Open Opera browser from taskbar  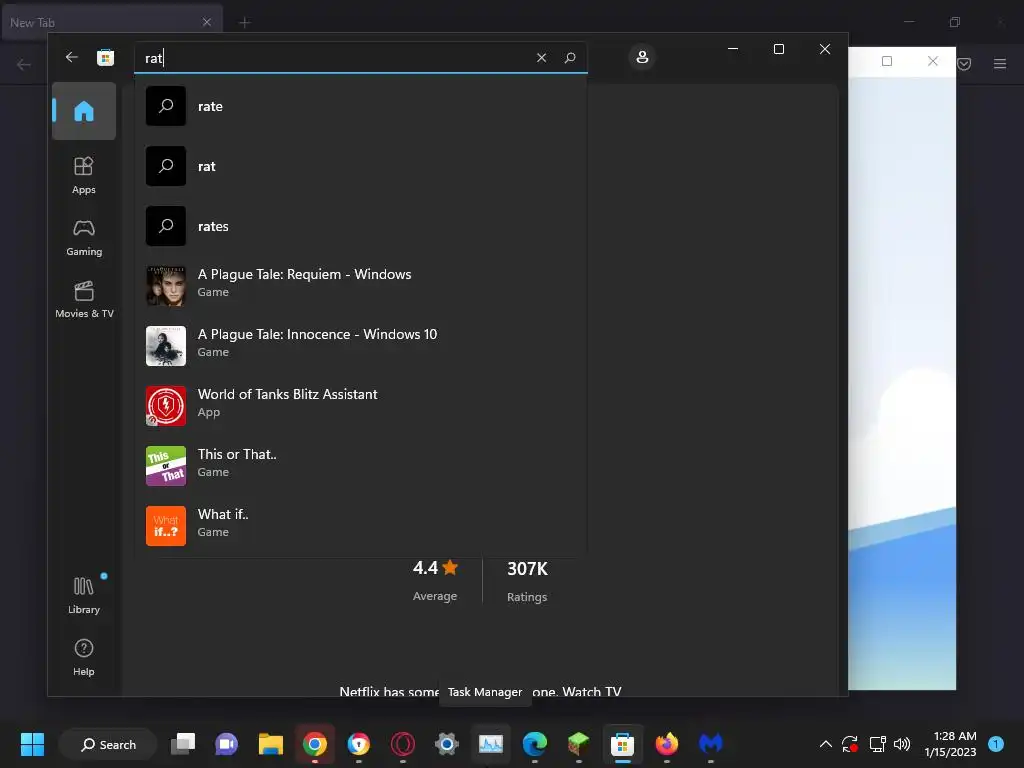pyautogui.click(x=402, y=744)
